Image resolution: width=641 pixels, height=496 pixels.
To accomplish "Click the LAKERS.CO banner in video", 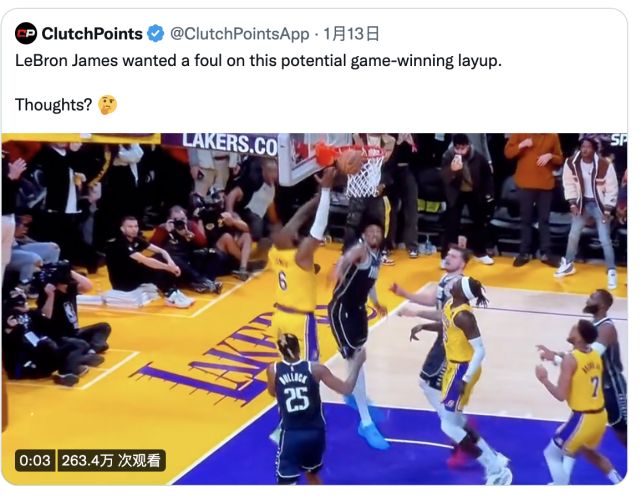I will (229, 145).
